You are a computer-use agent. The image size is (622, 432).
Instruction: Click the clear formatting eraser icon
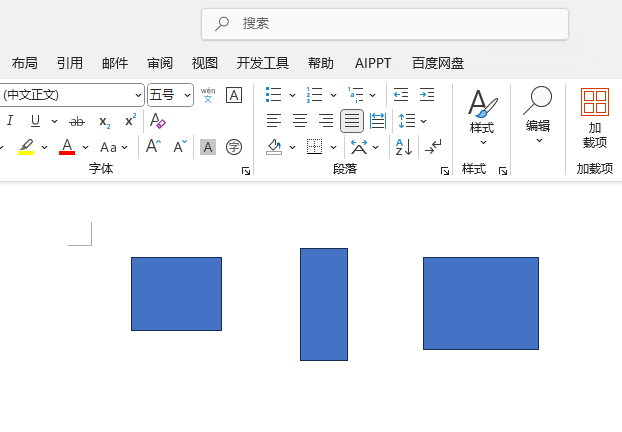pos(157,121)
